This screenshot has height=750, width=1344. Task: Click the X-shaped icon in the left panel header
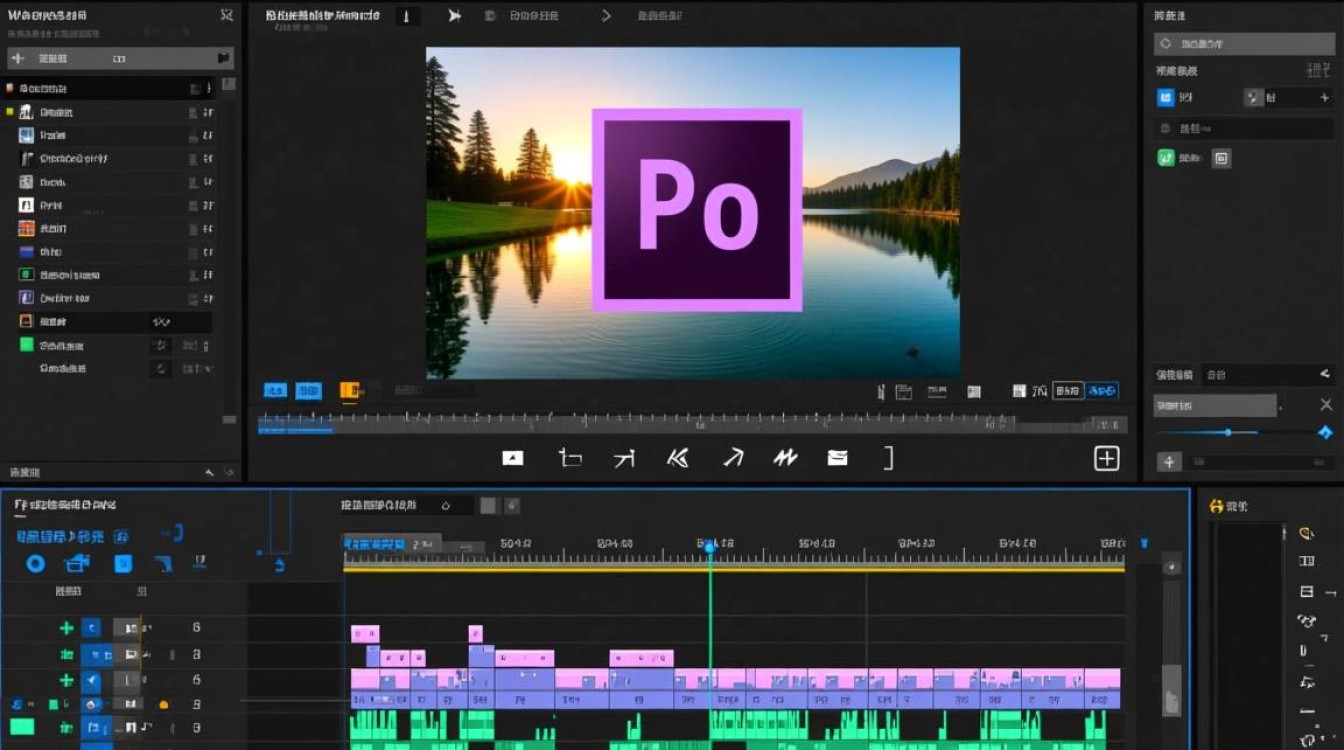[x=227, y=16]
